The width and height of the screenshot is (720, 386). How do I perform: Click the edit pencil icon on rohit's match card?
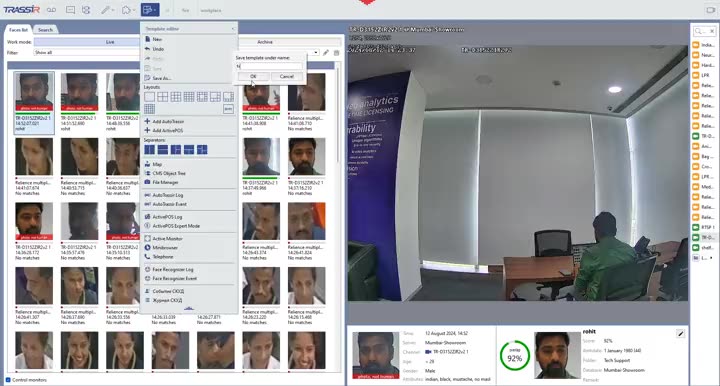681,334
